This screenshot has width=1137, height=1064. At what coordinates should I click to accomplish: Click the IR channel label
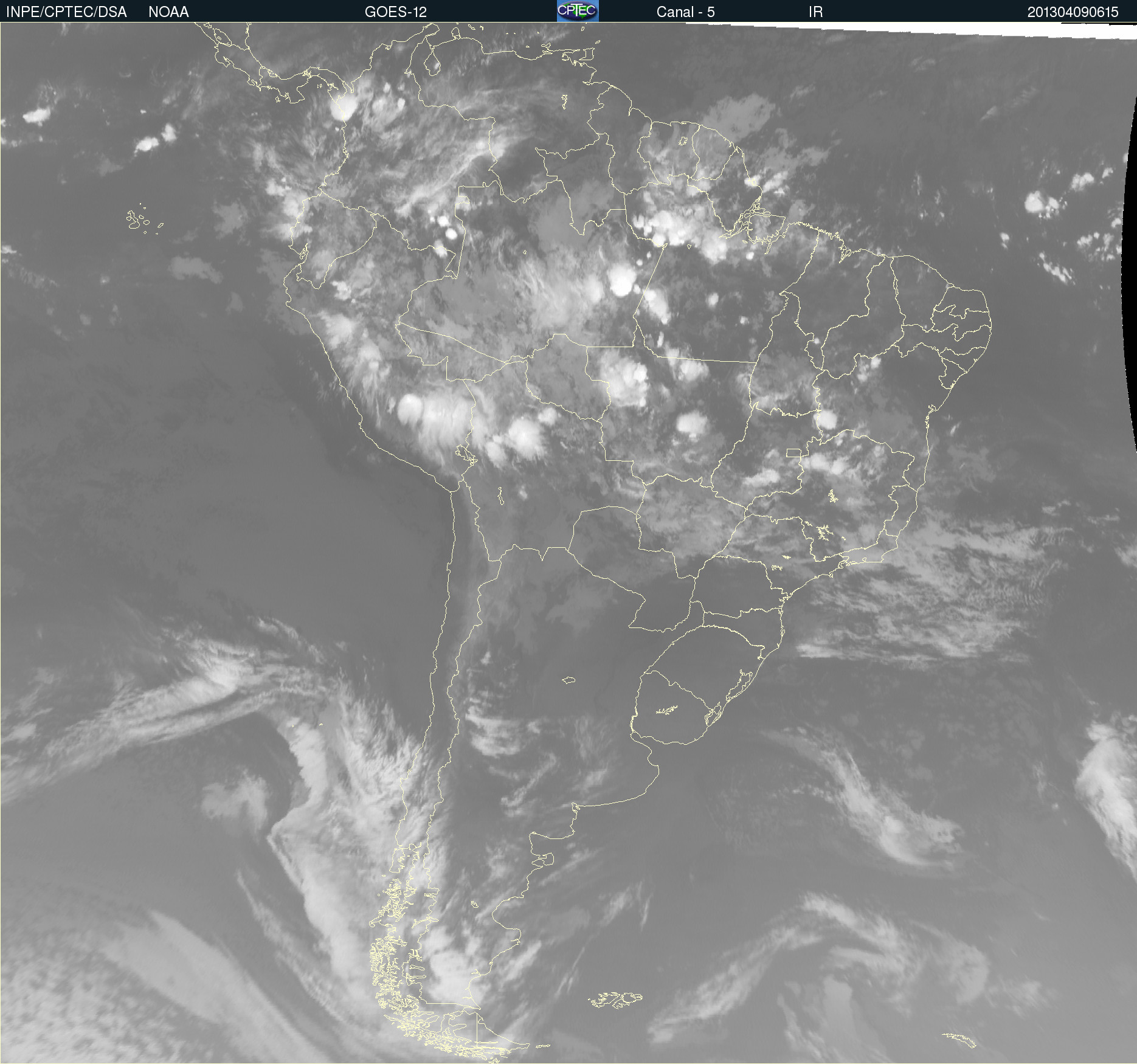pyautogui.click(x=815, y=12)
